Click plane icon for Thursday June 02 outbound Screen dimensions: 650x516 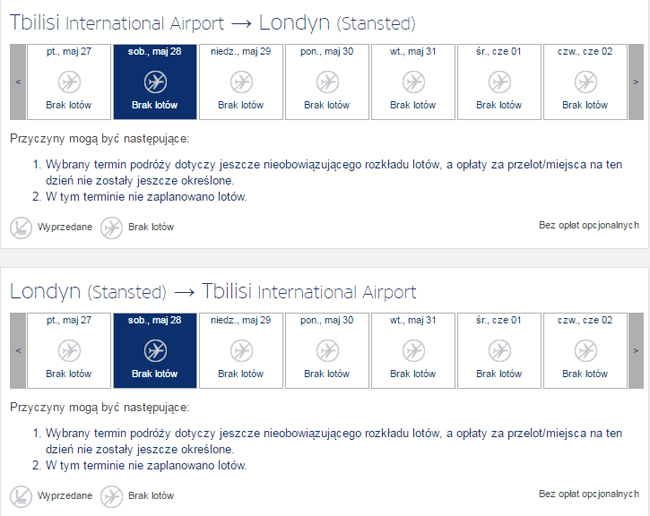(x=585, y=81)
